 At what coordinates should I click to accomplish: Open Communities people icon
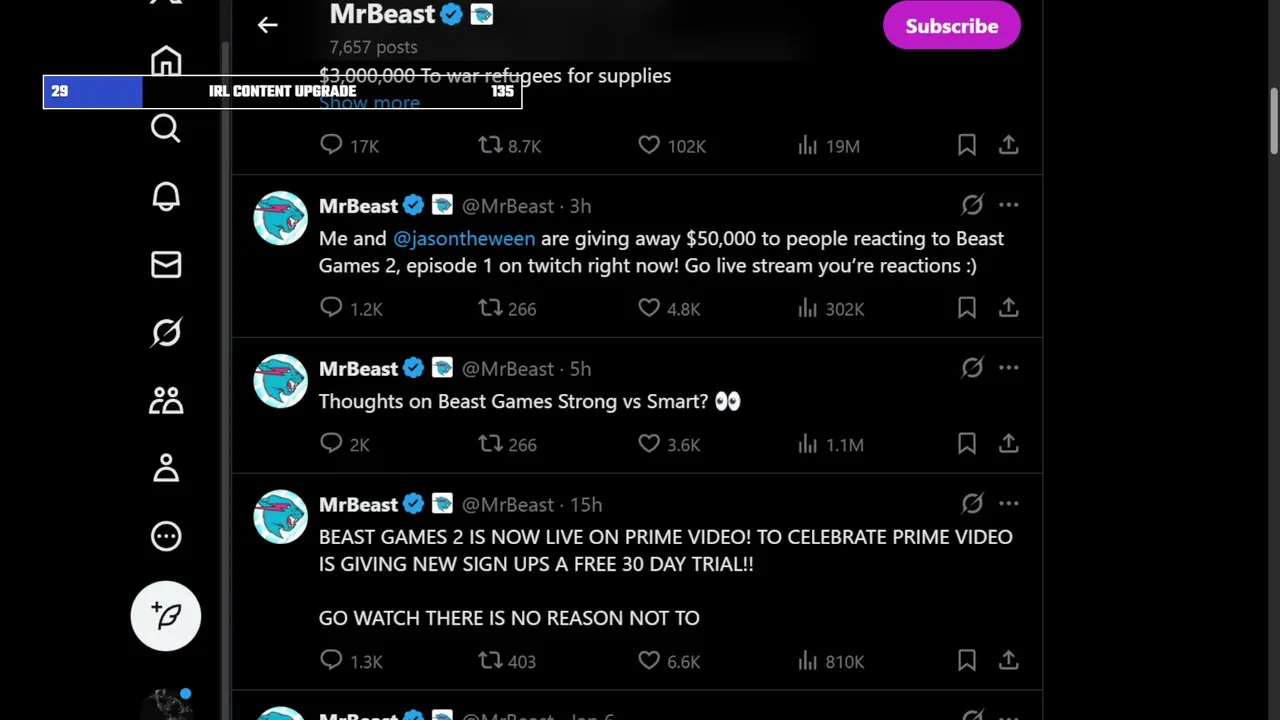(166, 400)
